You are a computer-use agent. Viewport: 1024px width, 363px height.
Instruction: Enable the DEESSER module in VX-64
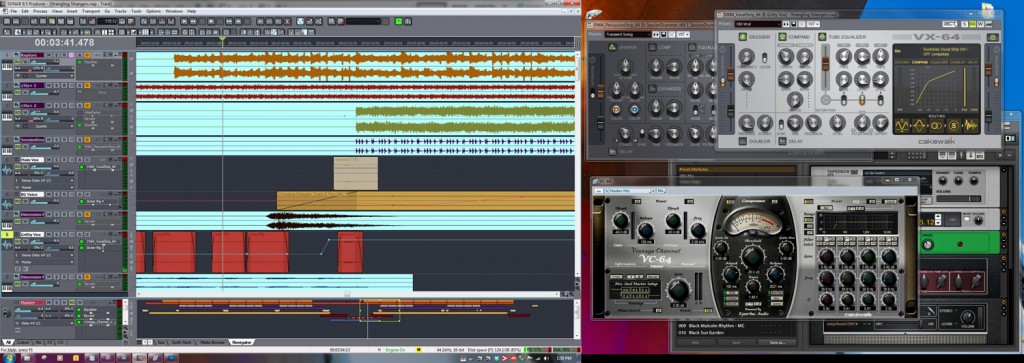743,37
